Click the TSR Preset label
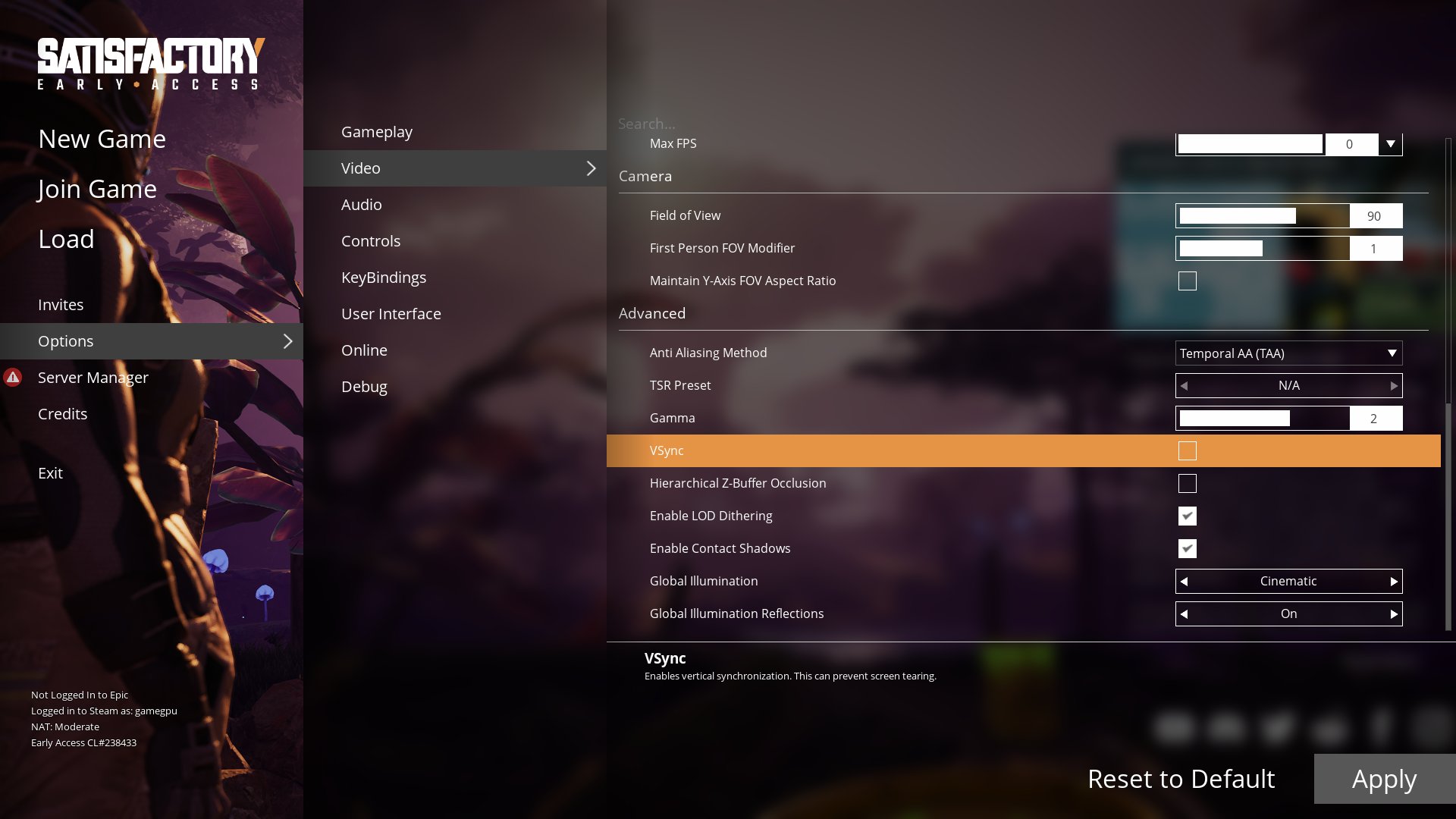 680,386
